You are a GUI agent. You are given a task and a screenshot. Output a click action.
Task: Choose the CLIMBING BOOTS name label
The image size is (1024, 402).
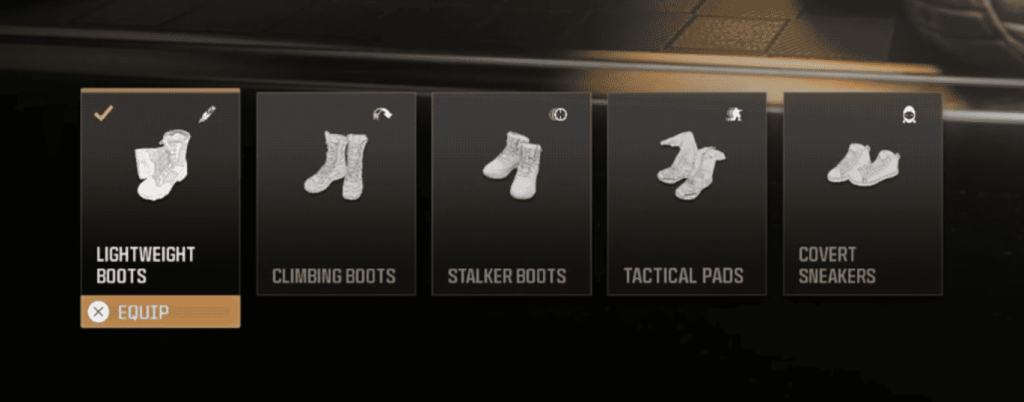coord(334,276)
